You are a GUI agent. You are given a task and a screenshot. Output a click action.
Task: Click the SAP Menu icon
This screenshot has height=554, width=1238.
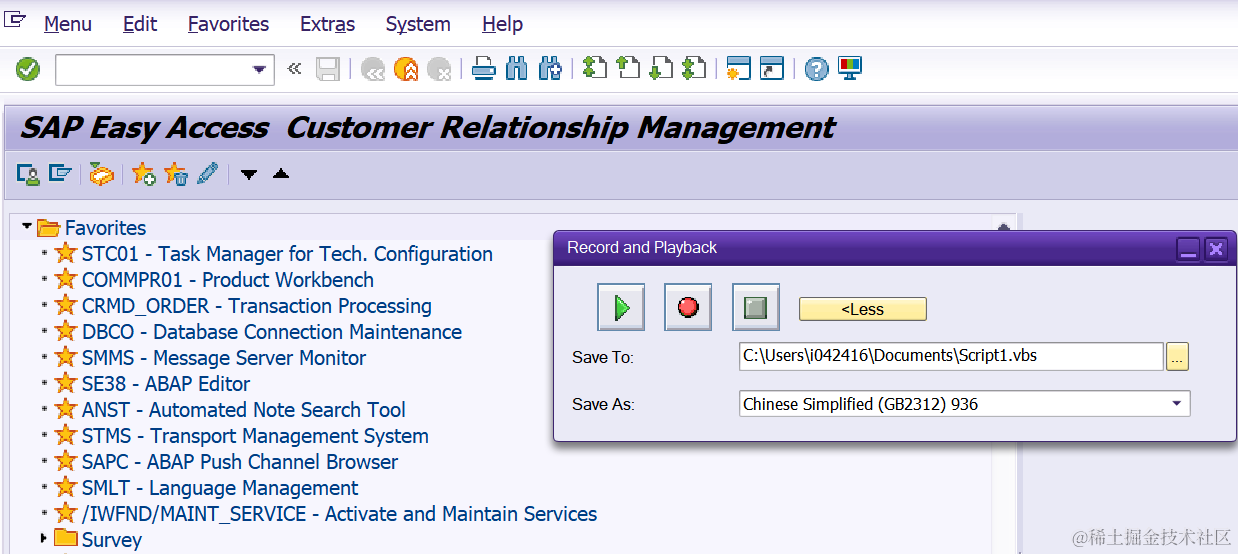pos(61,174)
